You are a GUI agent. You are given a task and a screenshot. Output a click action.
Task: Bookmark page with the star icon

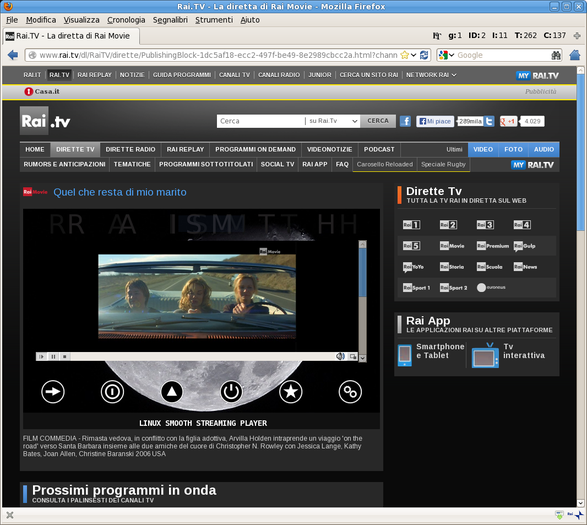point(404,55)
